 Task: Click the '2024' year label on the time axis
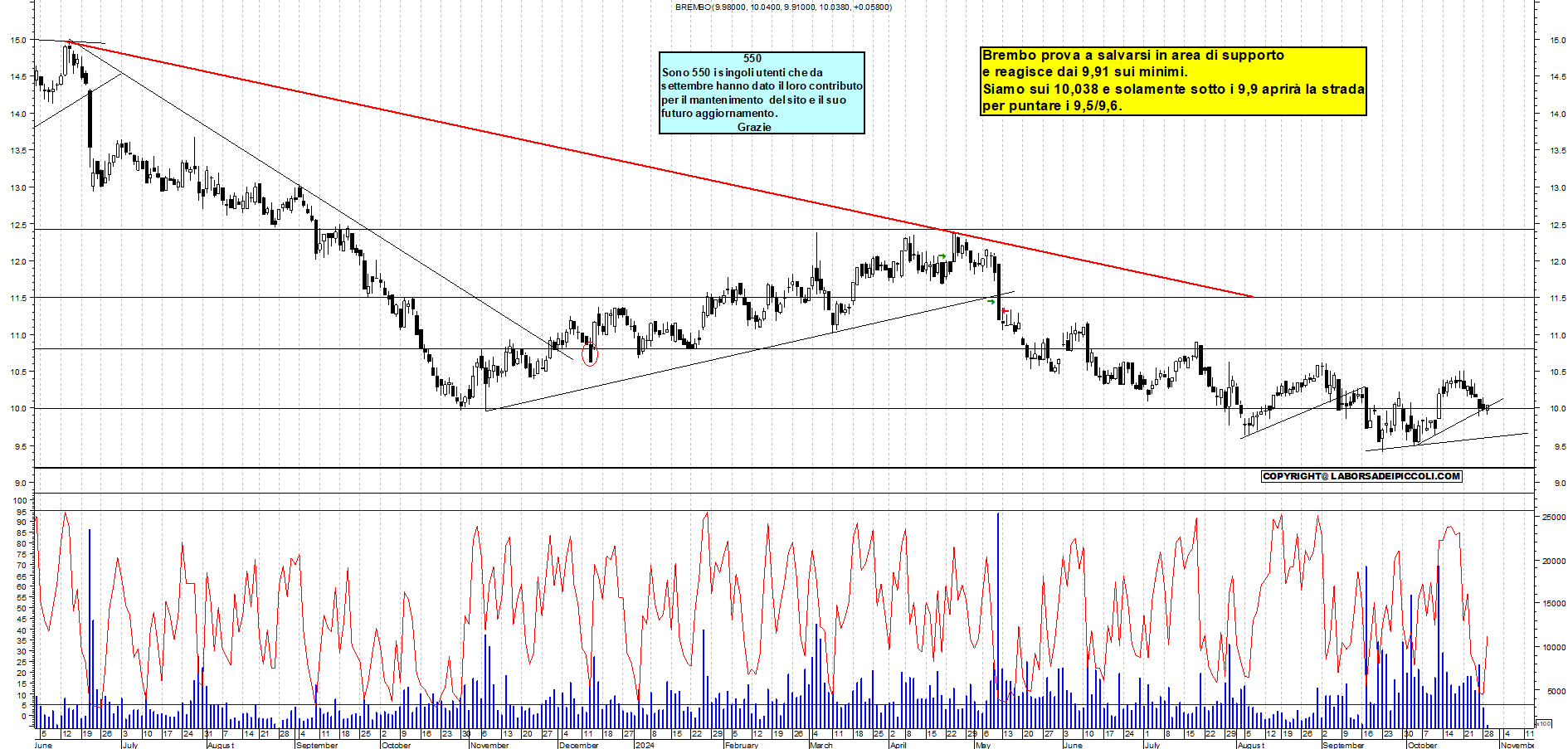click(x=645, y=745)
